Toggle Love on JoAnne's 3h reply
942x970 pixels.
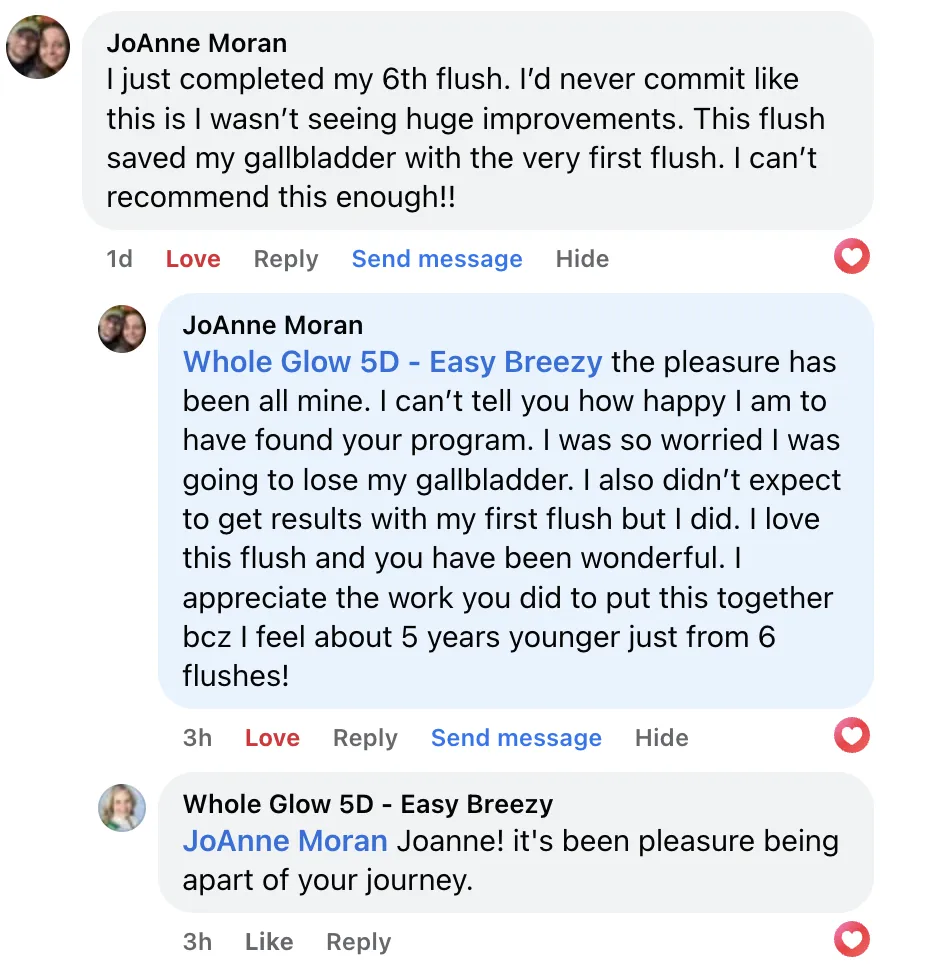[x=272, y=738]
